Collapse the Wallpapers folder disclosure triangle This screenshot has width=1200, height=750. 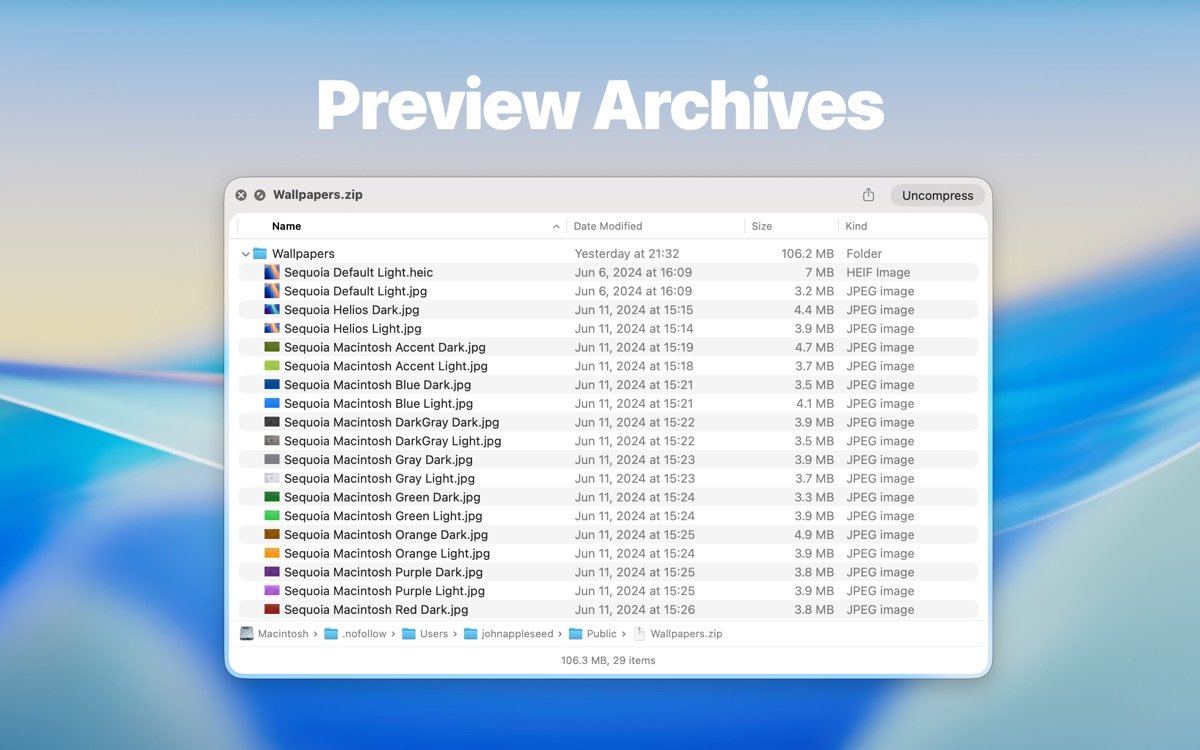click(x=245, y=253)
